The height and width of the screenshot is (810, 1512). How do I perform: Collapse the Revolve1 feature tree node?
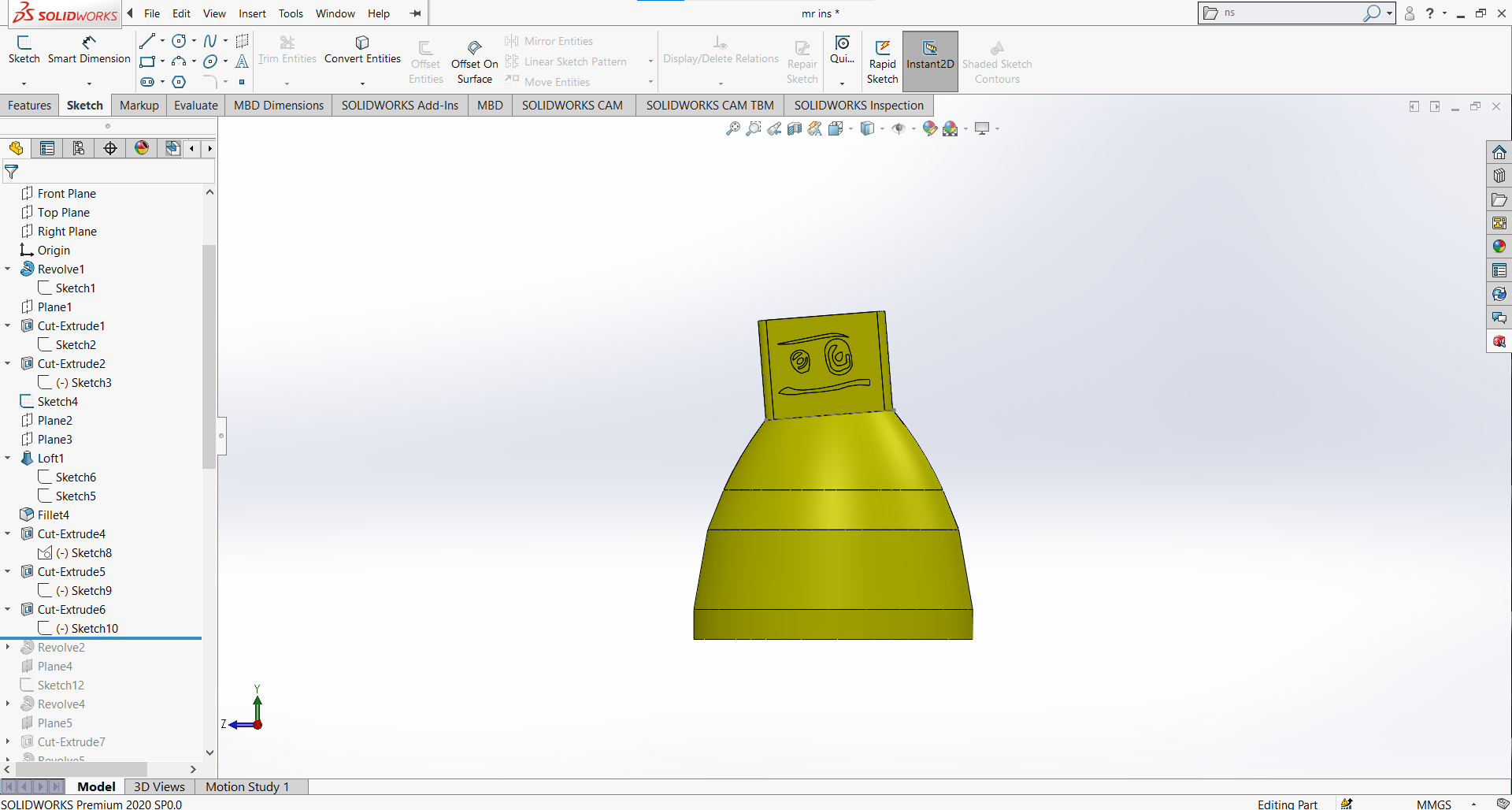tap(8, 269)
